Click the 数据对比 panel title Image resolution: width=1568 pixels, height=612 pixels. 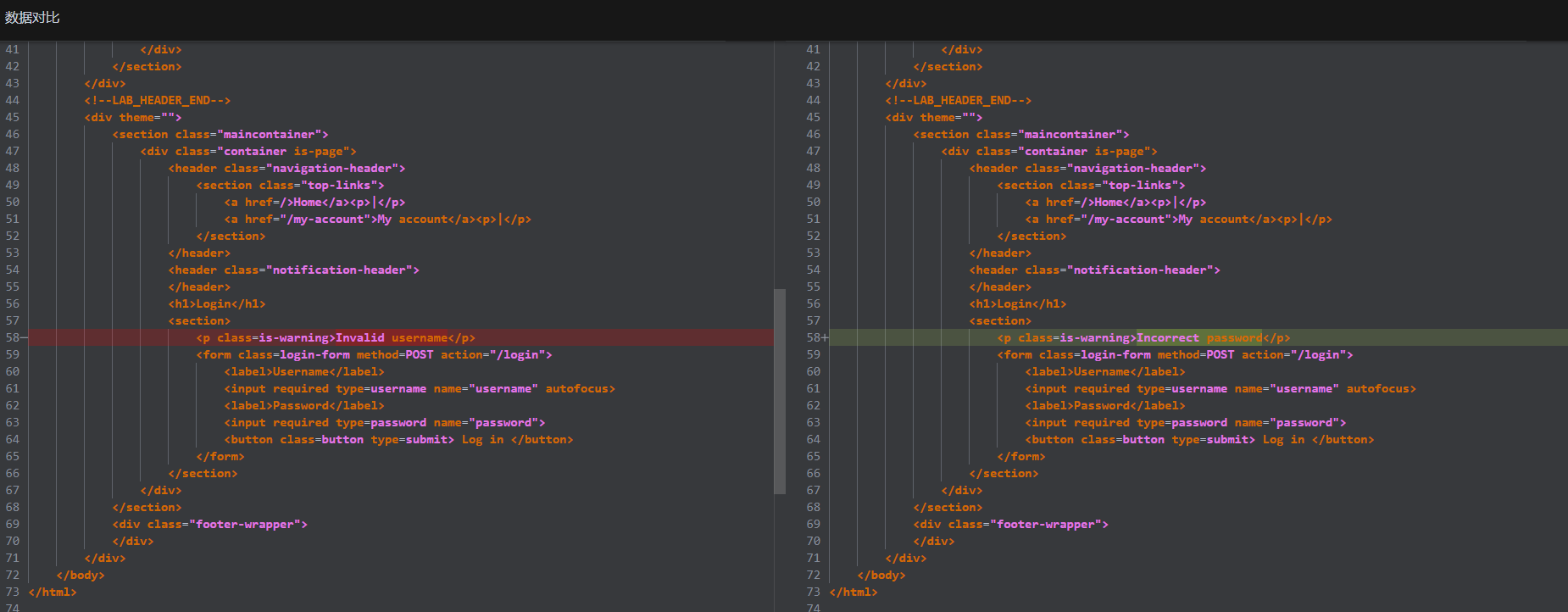32,18
